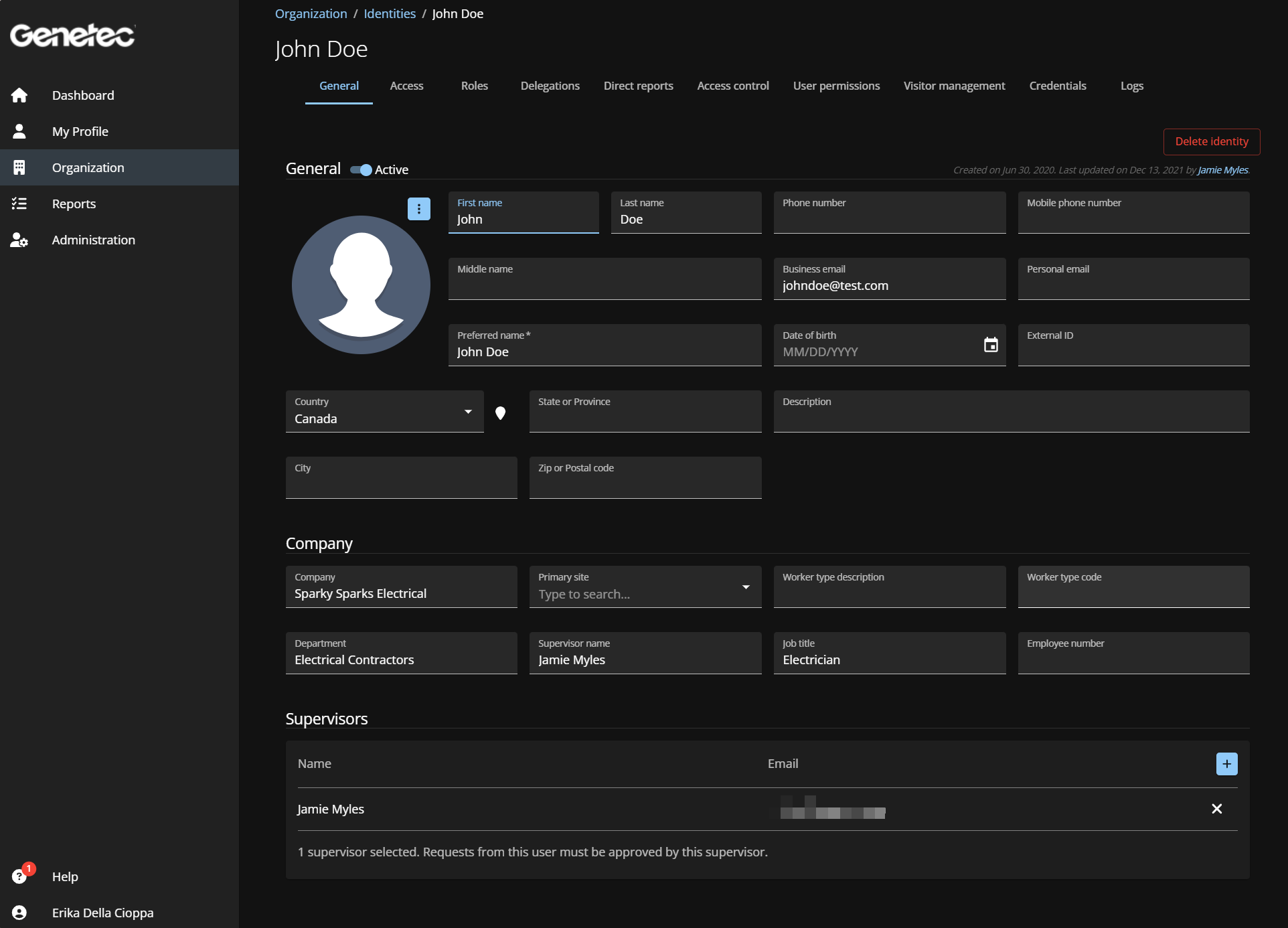Click the Delete identity button
1288x928 pixels.
coord(1212,141)
